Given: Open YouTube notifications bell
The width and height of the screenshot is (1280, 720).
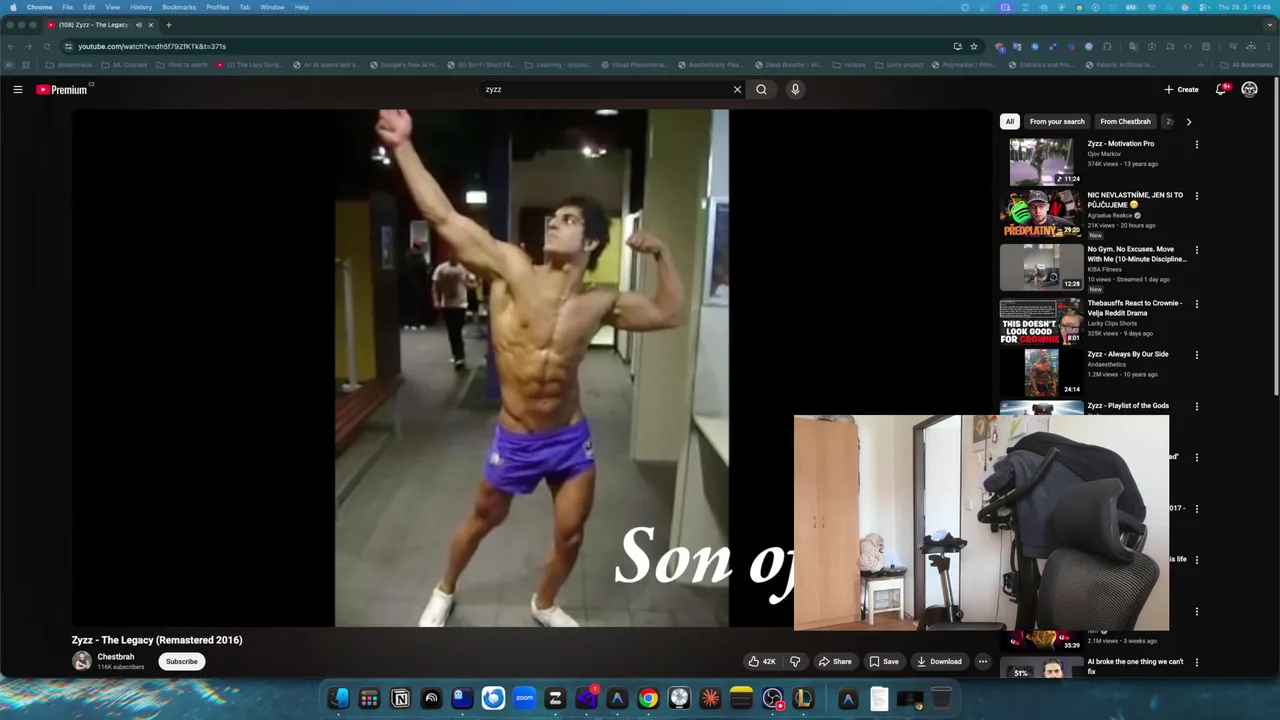Looking at the screenshot, I should pos(1221,89).
